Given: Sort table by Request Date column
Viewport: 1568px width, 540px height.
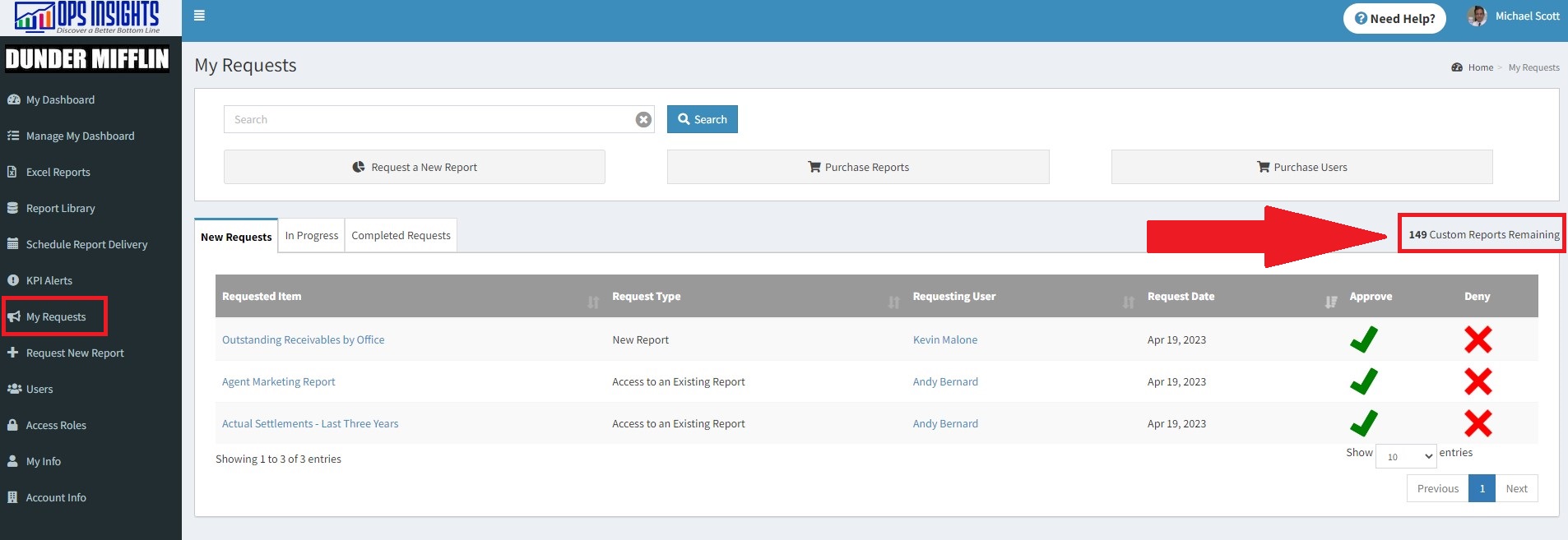Looking at the screenshot, I should 1330,302.
